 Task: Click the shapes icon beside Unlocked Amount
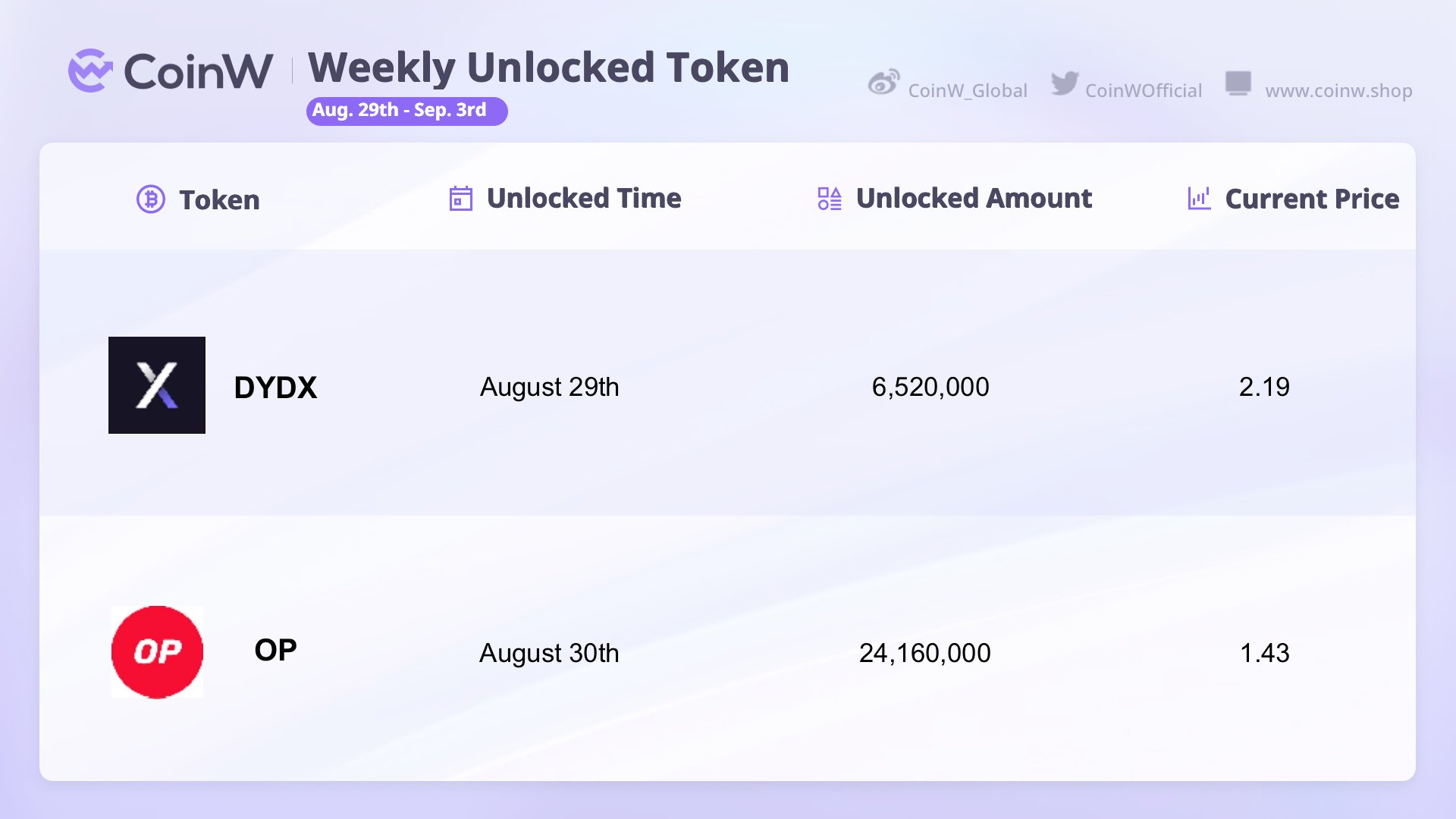830,199
